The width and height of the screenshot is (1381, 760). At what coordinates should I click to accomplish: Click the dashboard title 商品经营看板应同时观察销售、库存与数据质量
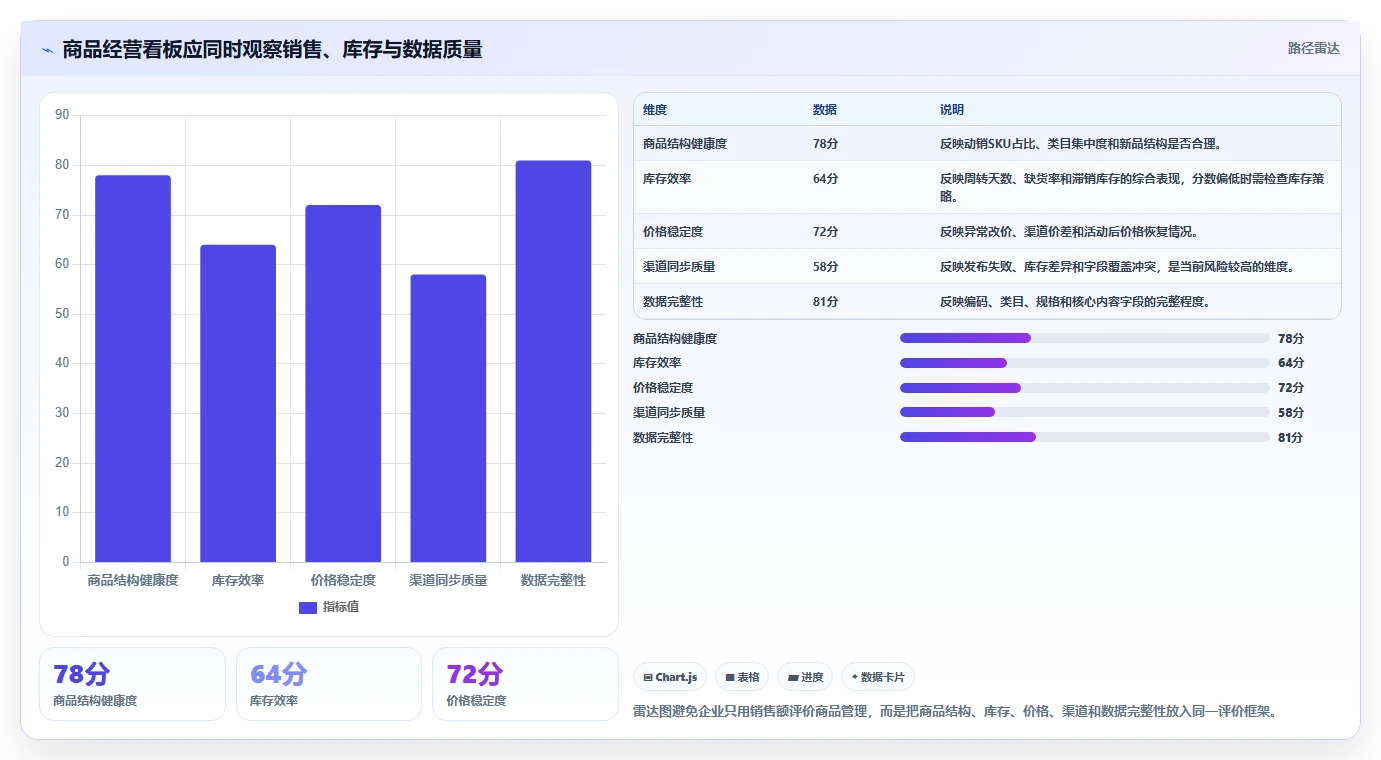(272, 50)
